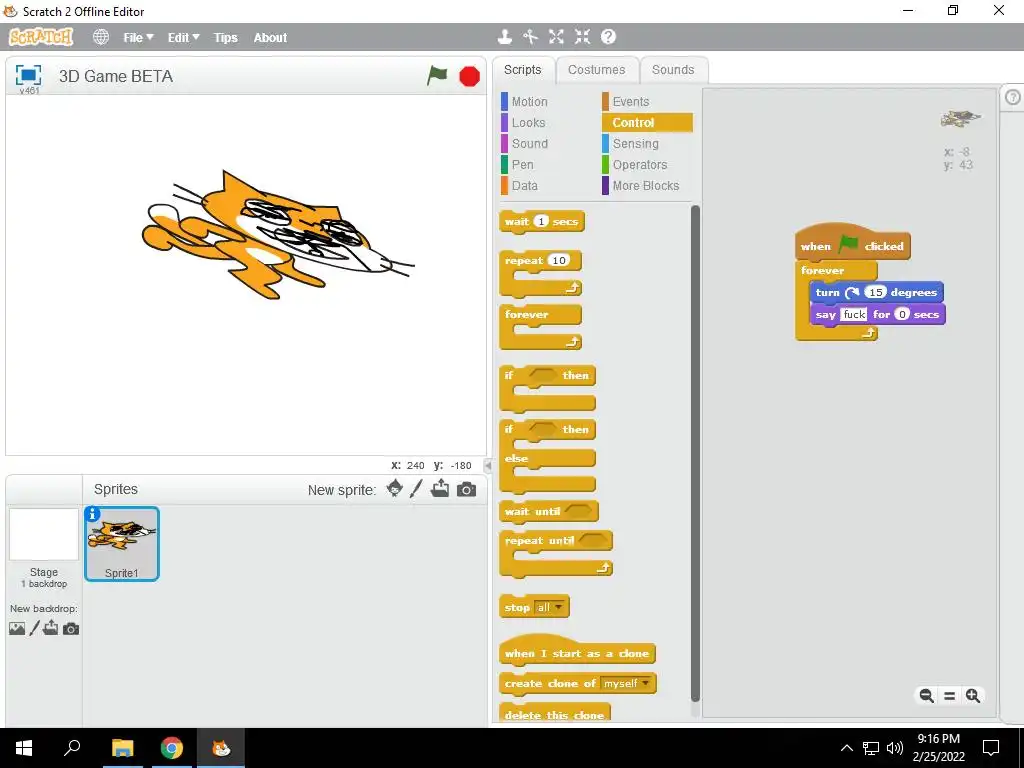Open the Edit menu
Screen dimensions: 1024x768
183,38
